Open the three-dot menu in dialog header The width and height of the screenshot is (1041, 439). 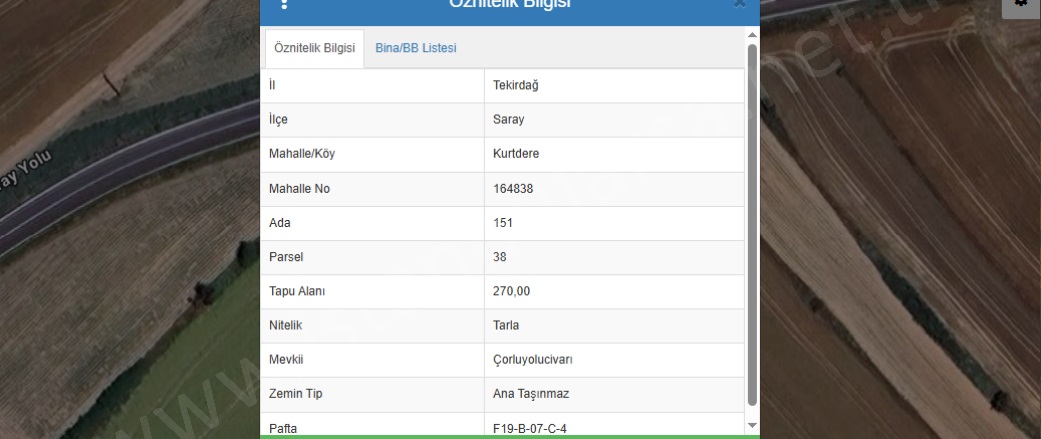coord(284,4)
